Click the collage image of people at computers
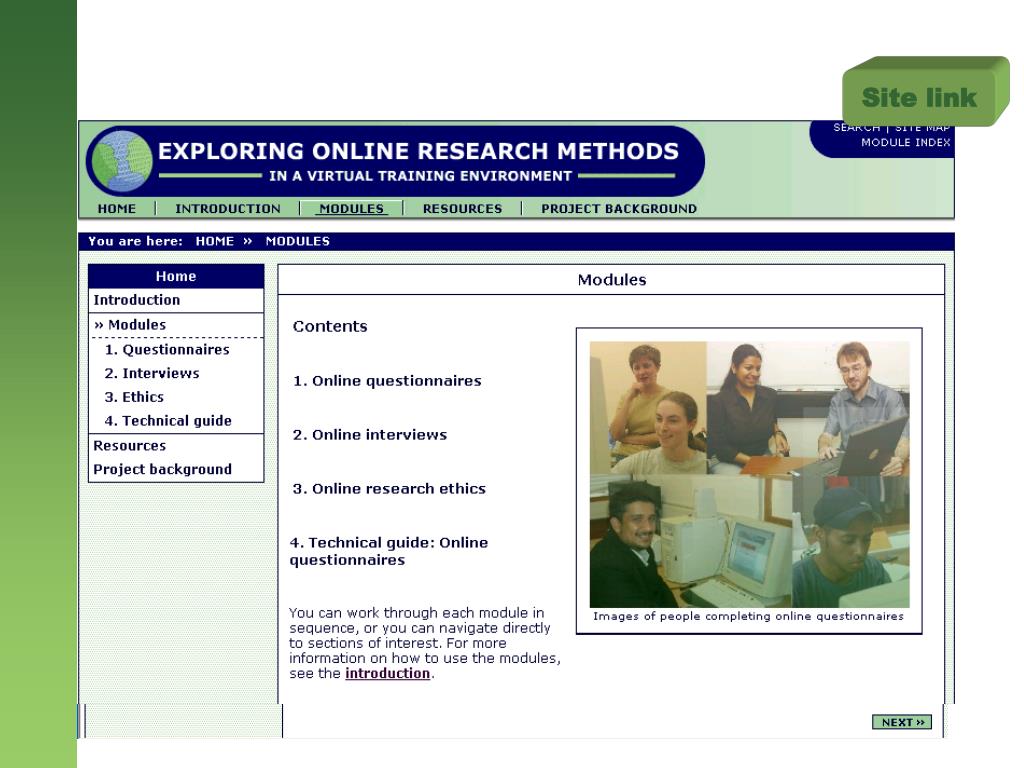1024x768 pixels. pyautogui.click(x=749, y=475)
